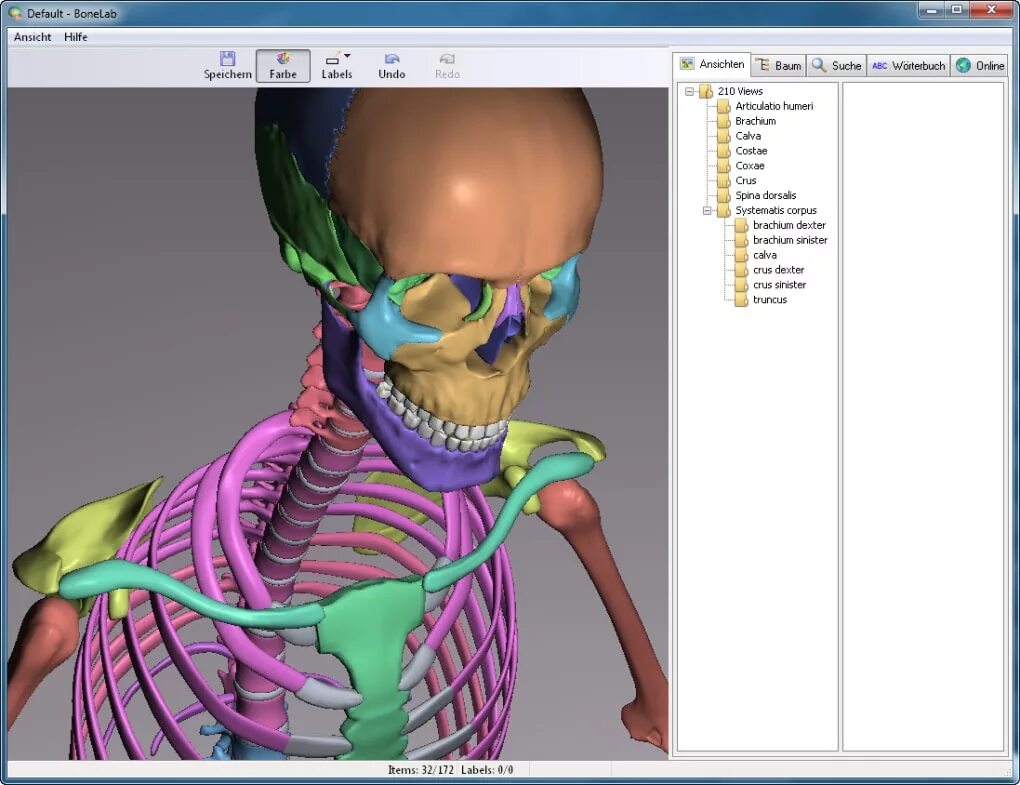Click the Undo toolbar button

coord(392,66)
